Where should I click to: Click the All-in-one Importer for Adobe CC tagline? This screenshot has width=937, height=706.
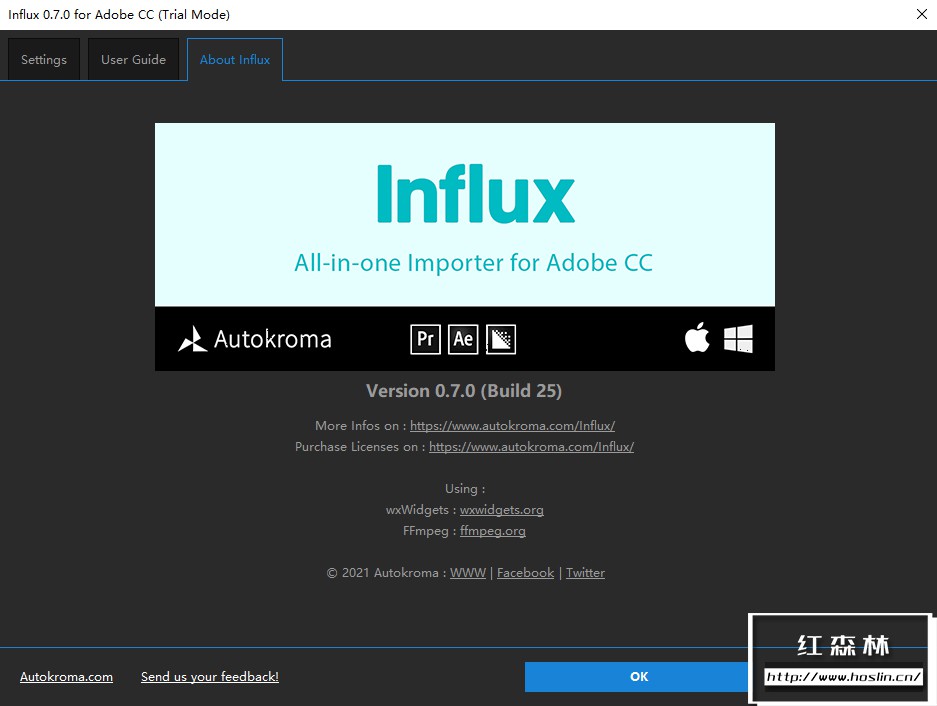473,263
